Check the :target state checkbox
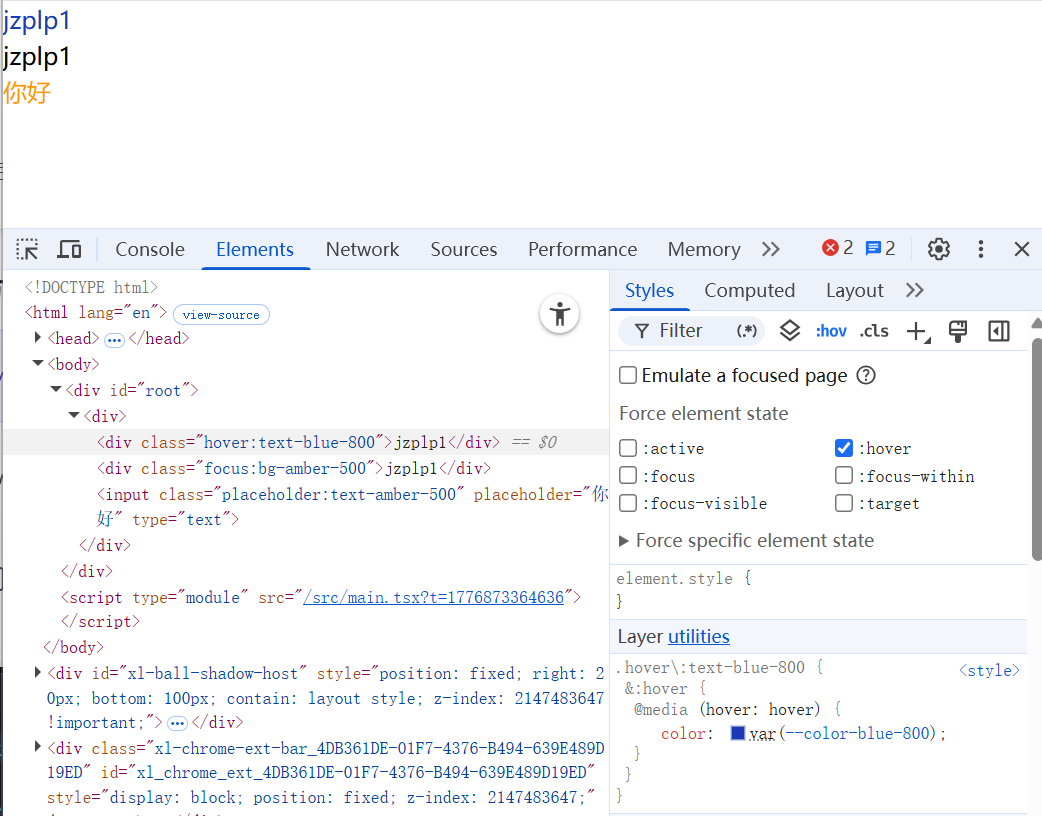Image resolution: width=1042 pixels, height=816 pixels. point(844,503)
